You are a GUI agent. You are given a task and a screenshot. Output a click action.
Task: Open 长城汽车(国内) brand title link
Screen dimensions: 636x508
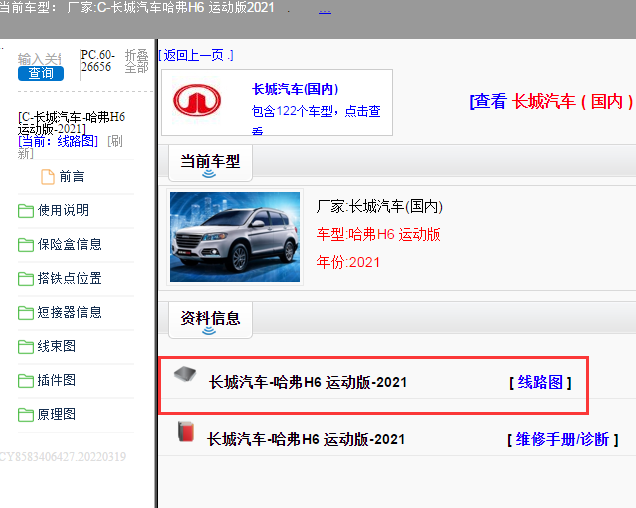click(x=295, y=89)
